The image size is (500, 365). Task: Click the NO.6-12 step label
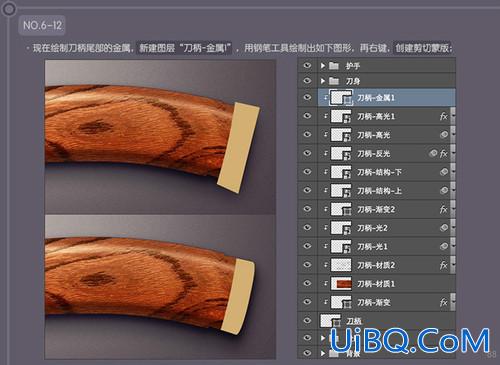[42, 25]
